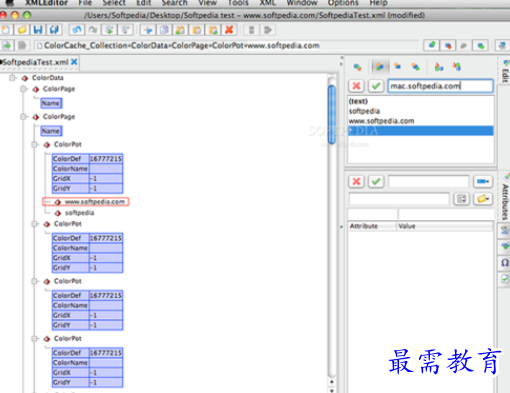Viewport: 510px width, 393px height.
Task: Open the Omega special characters side panel
Action: click(x=504, y=263)
